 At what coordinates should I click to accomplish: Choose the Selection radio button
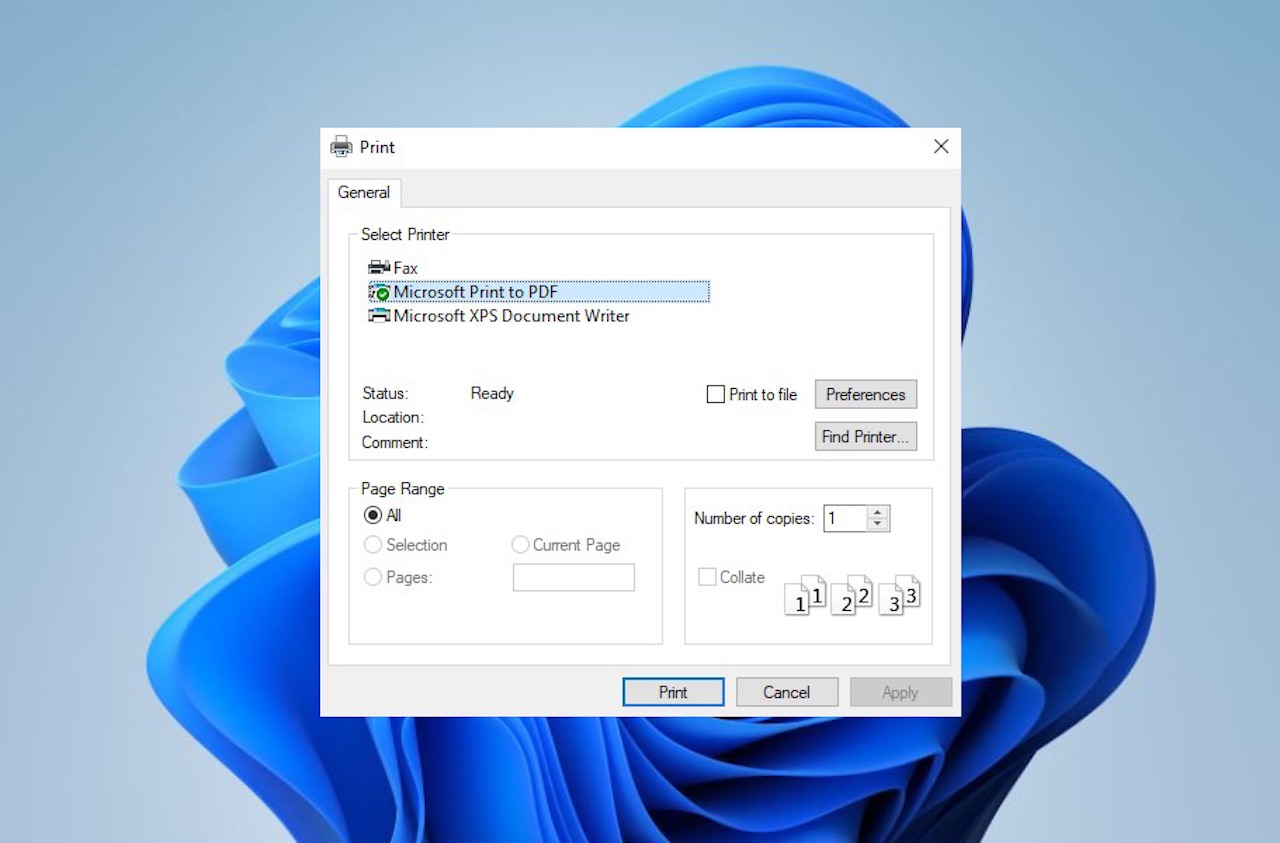point(373,545)
